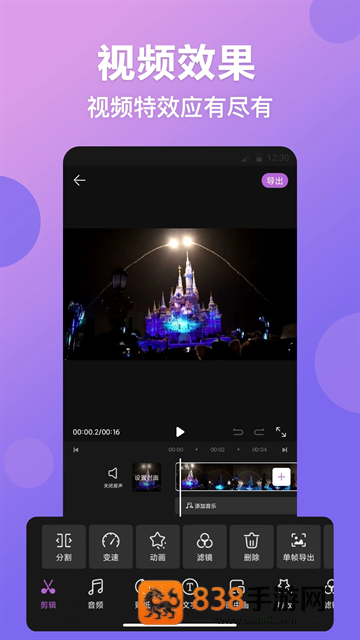The height and width of the screenshot is (640, 360).
Task: Jump to timeline end
Action: pyautogui.click(x=284, y=450)
